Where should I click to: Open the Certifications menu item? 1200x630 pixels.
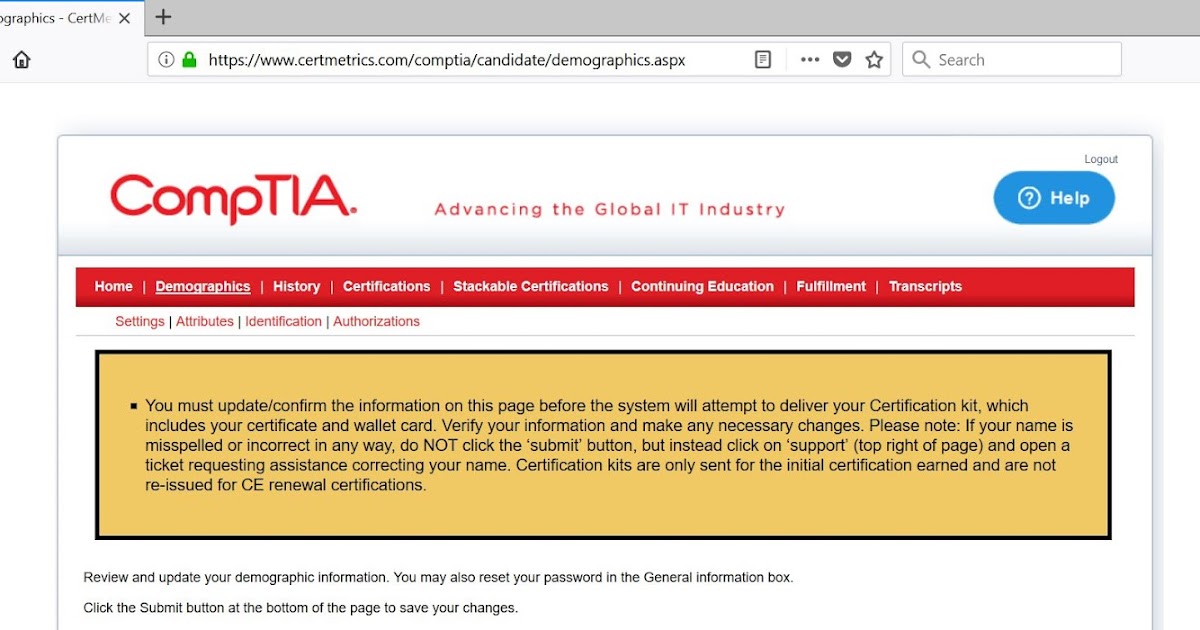tap(386, 286)
